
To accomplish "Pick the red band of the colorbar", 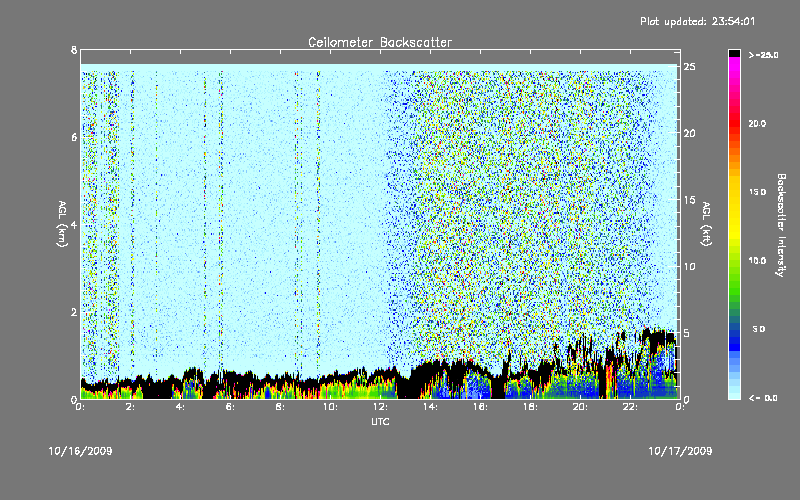I will point(734,122).
